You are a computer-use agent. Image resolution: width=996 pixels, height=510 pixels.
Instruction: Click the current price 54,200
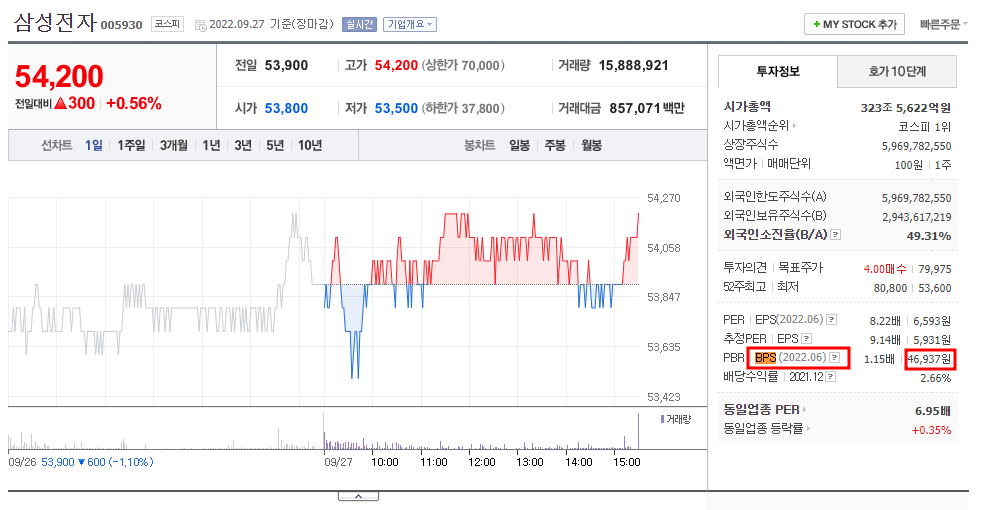[59, 77]
